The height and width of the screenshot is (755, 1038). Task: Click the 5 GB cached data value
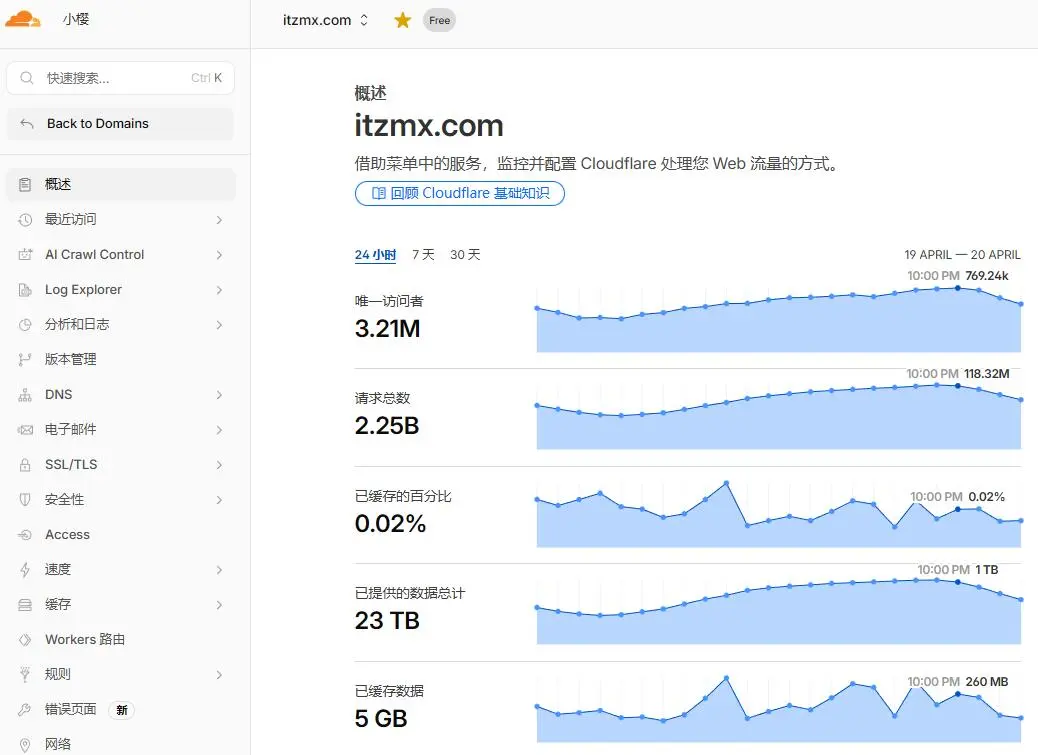coord(381,719)
